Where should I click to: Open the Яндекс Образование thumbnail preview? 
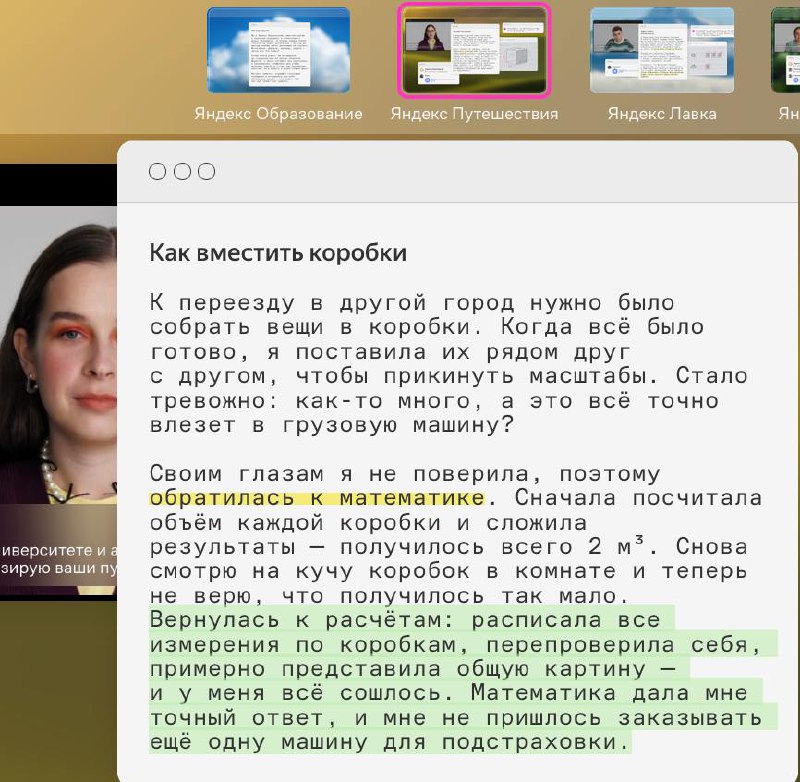pos(279,50)
